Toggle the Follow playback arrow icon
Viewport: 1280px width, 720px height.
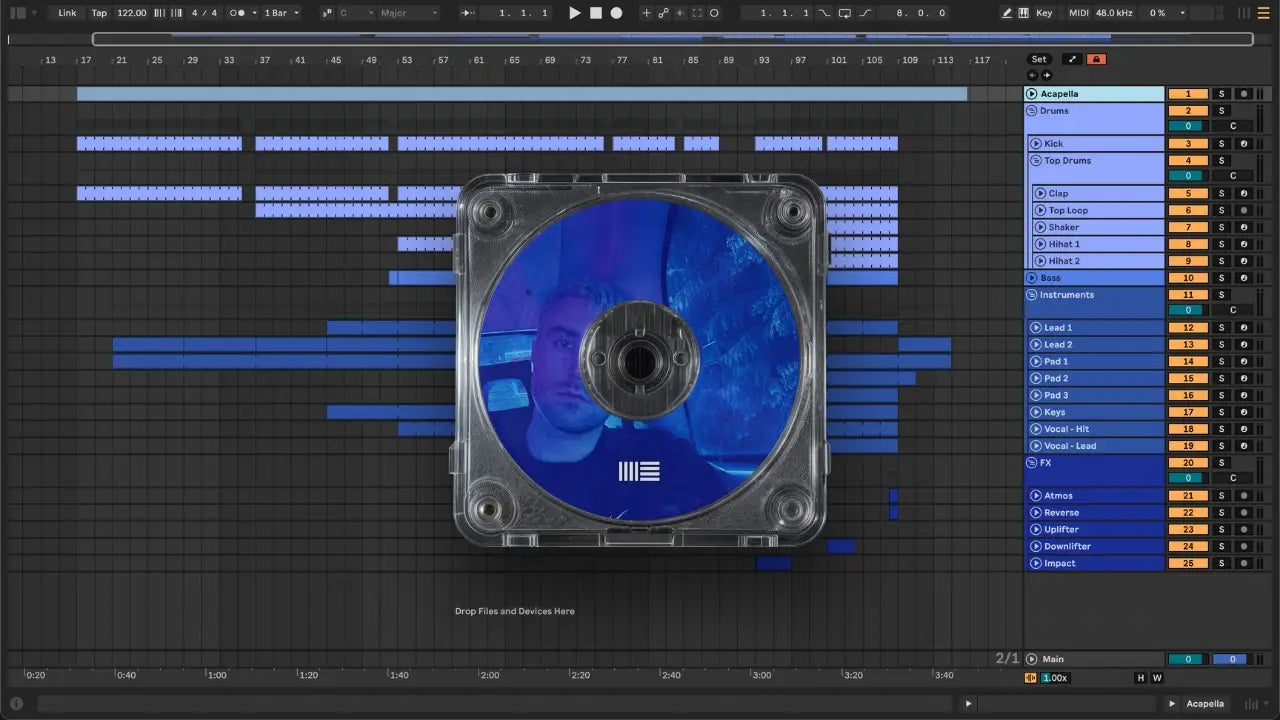coord(467,13)
